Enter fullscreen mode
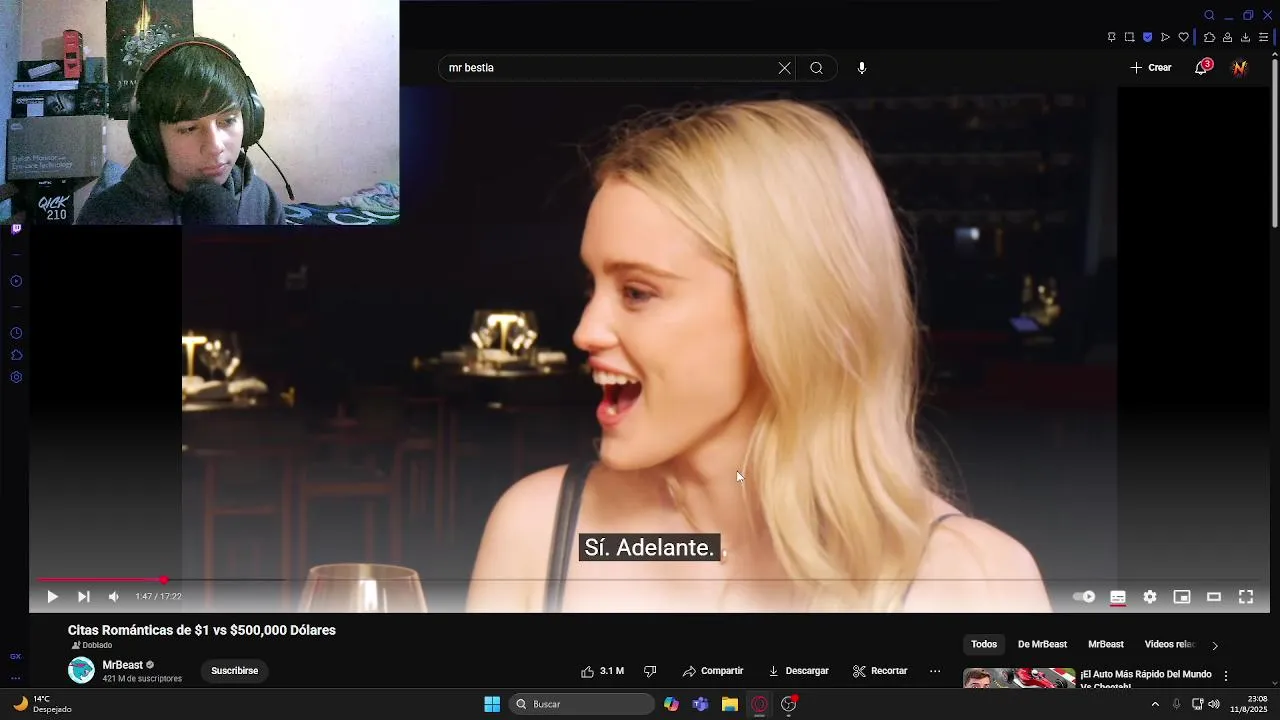1280x720 pixels. point(1246,597)
